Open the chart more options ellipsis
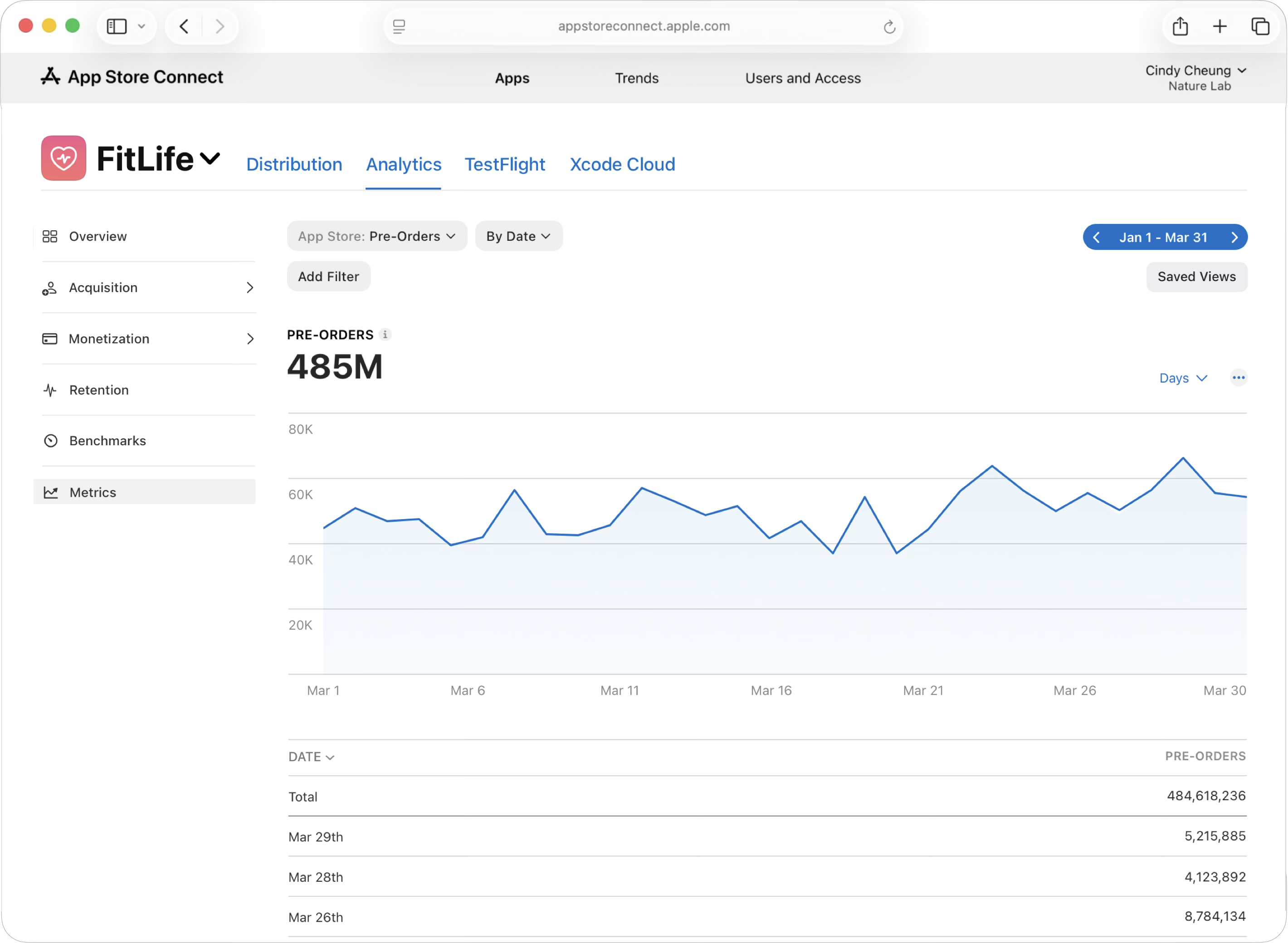 click(1238, 378)
